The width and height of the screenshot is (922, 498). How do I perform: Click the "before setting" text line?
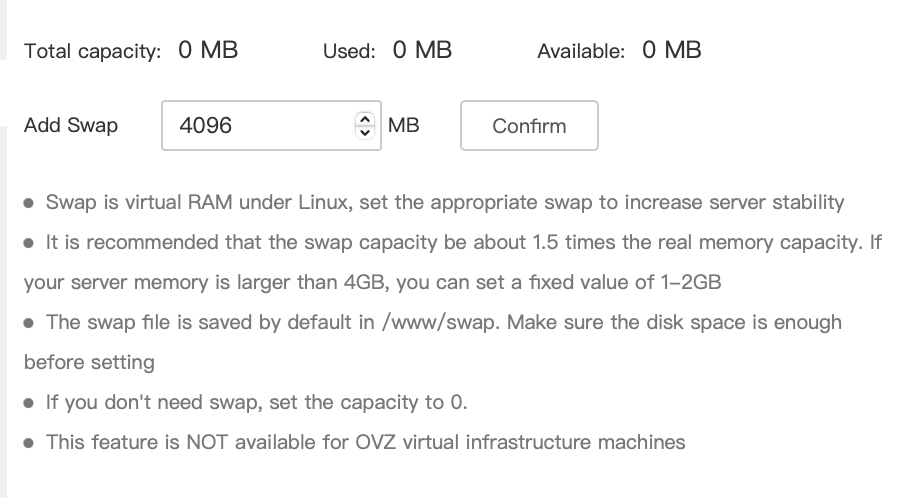(x=89, y=363)
